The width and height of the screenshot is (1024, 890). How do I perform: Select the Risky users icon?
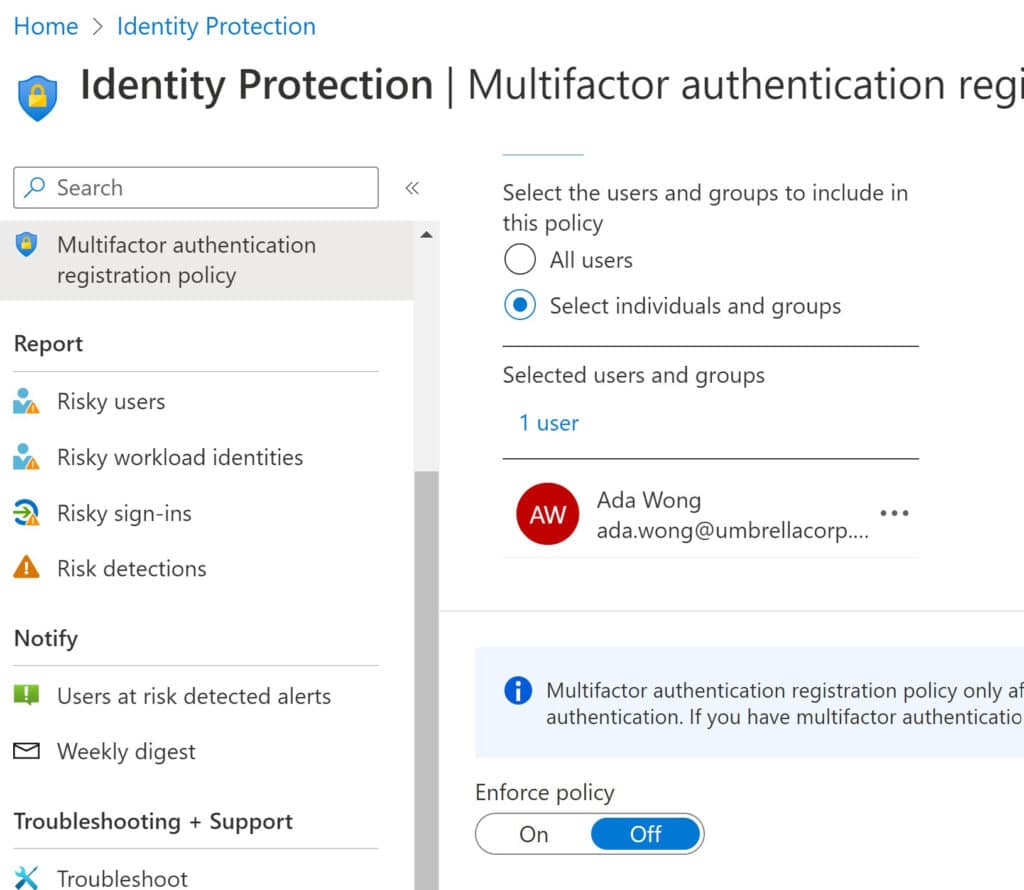28,401
